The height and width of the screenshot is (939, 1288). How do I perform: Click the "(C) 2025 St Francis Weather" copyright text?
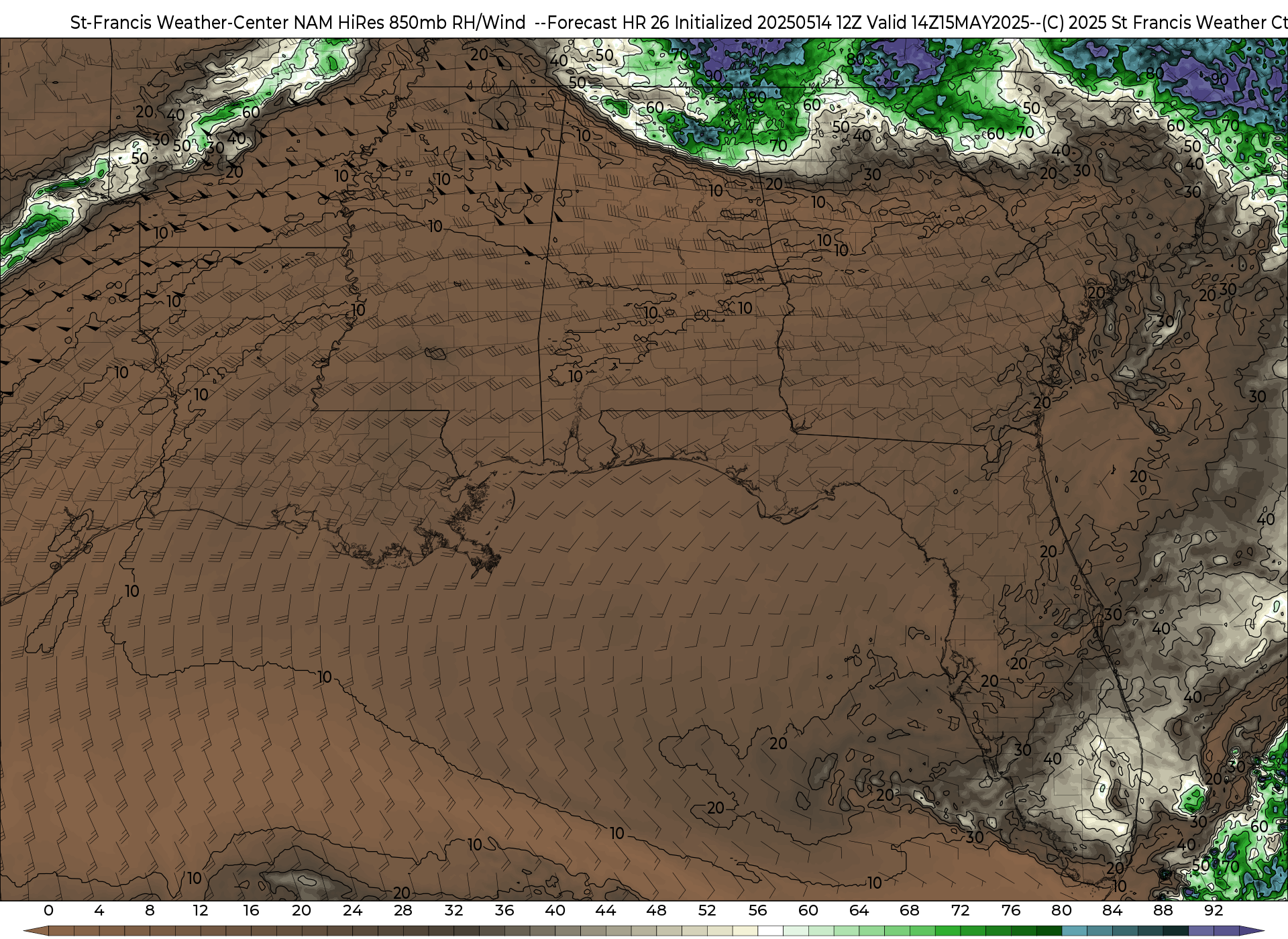pos(1153,23)
